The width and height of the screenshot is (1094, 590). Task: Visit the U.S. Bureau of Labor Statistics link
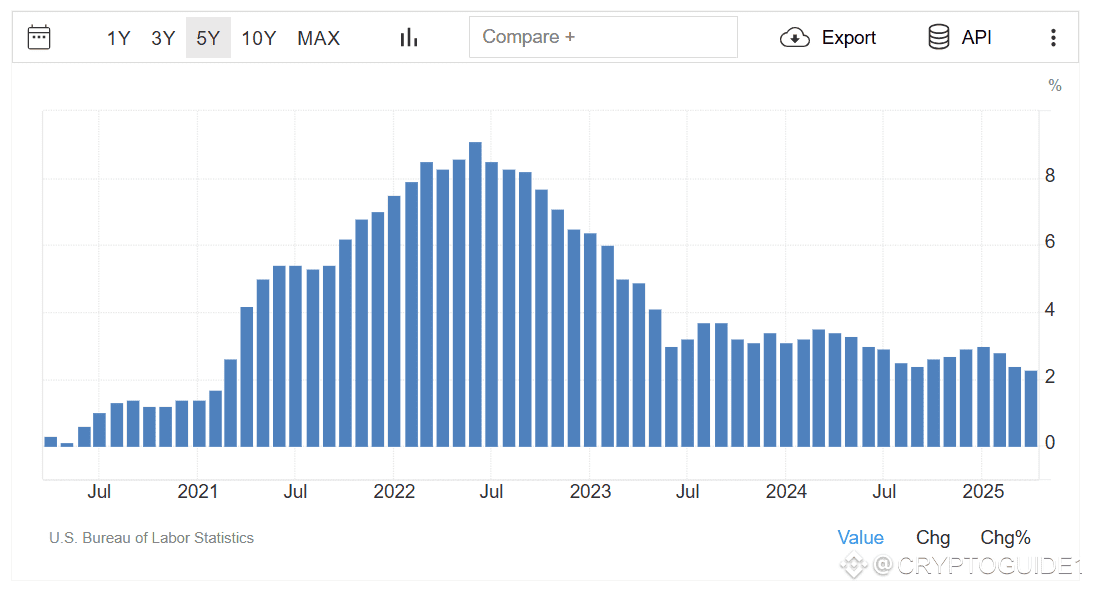151,538
